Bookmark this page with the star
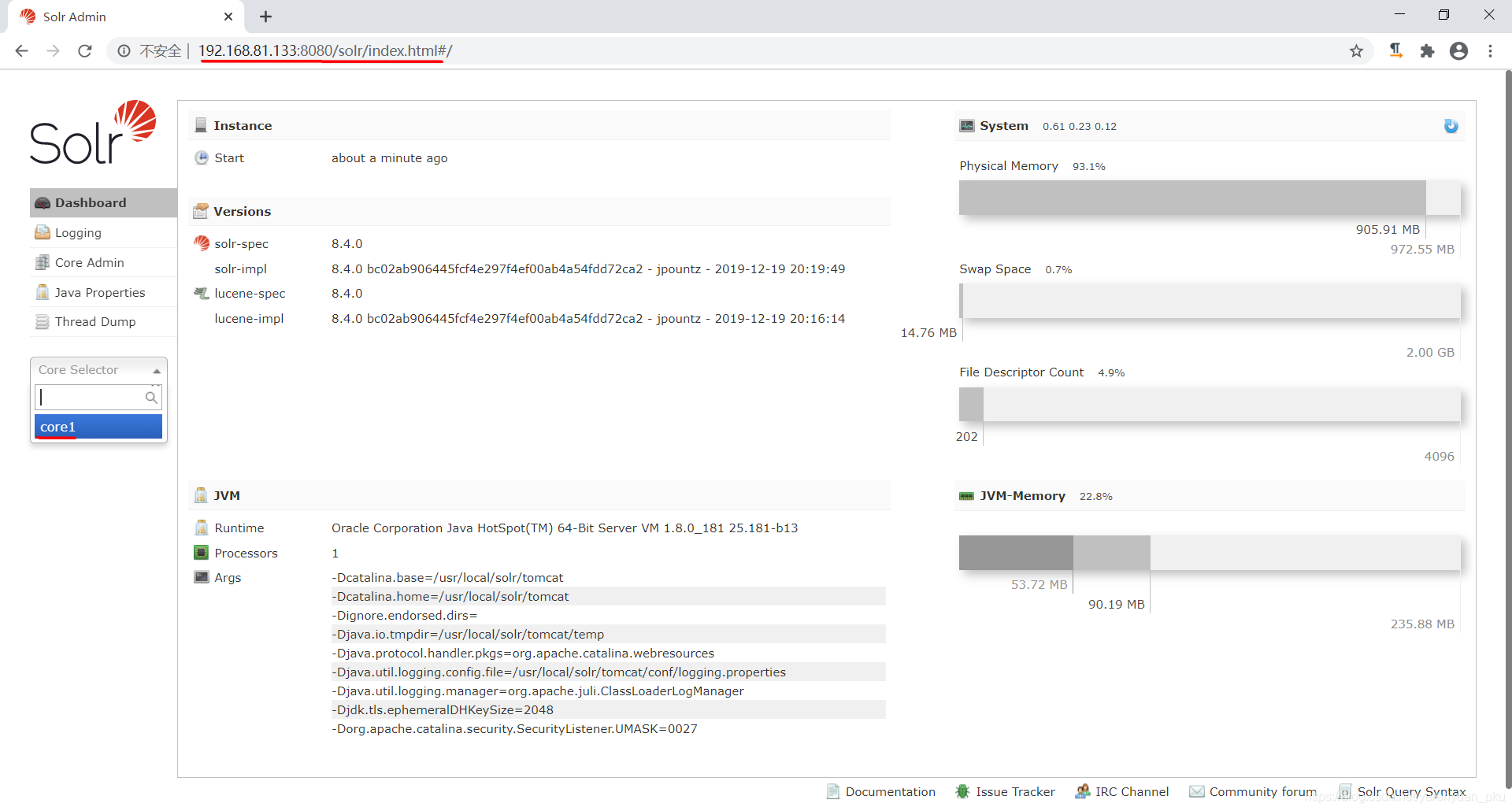The image size is (1512, 811). click(x=1356, y=51)
